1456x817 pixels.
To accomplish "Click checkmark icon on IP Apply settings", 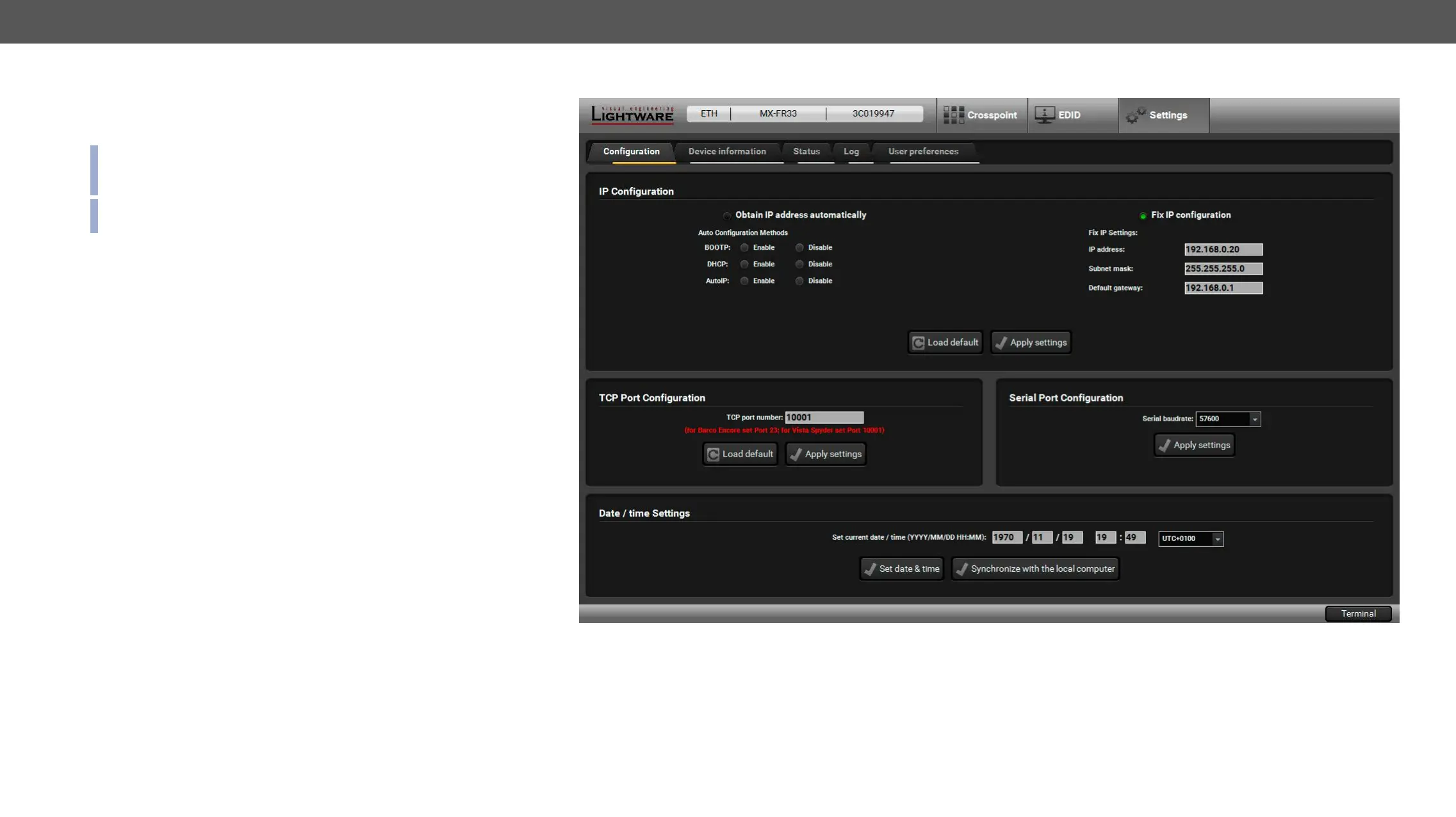I will click(x=1001, y=343).
